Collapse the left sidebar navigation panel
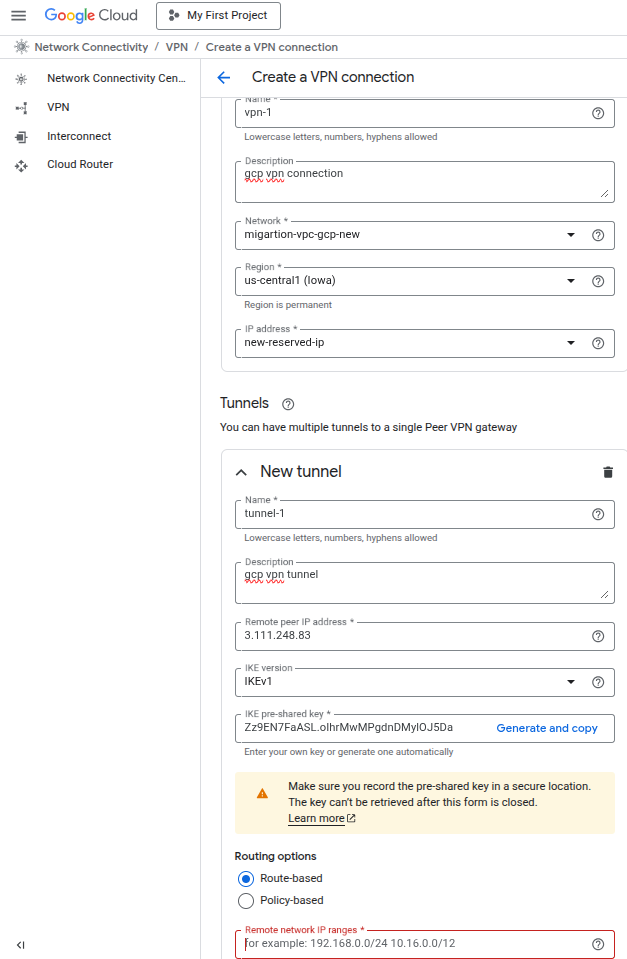This screenshot has height=959, width=627. 21,944
